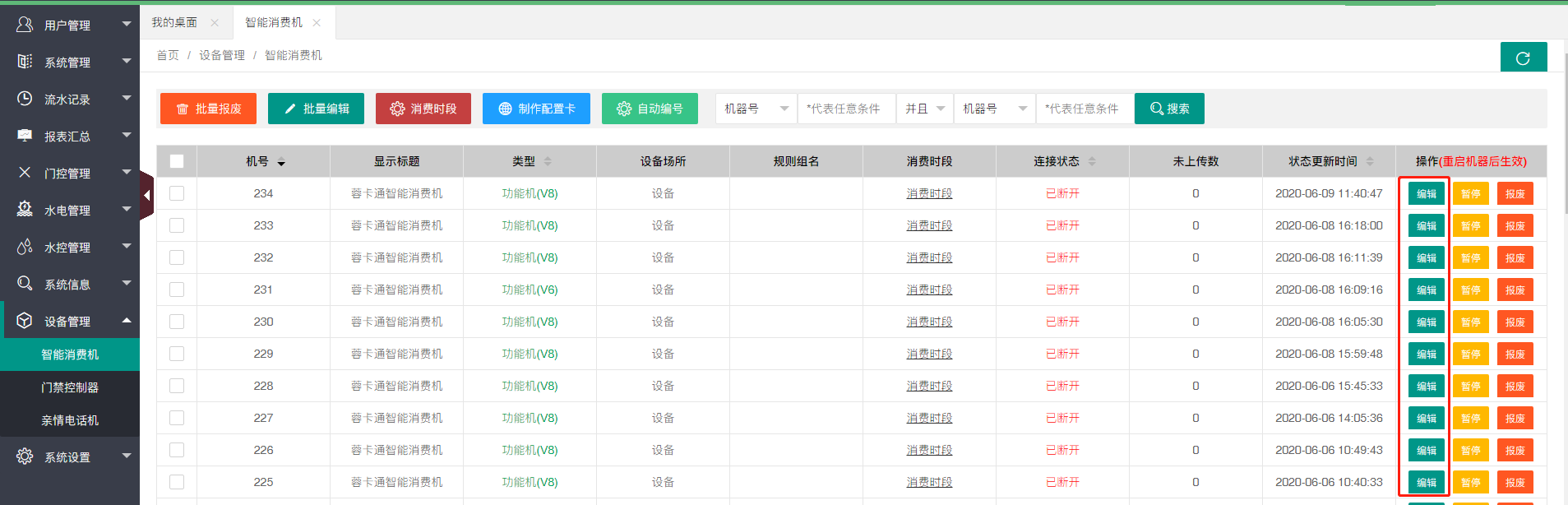Viewport: 1568px width, 505px height.
Task: Open the first 机器号 filter dropdown
Action: click(756, 109)
